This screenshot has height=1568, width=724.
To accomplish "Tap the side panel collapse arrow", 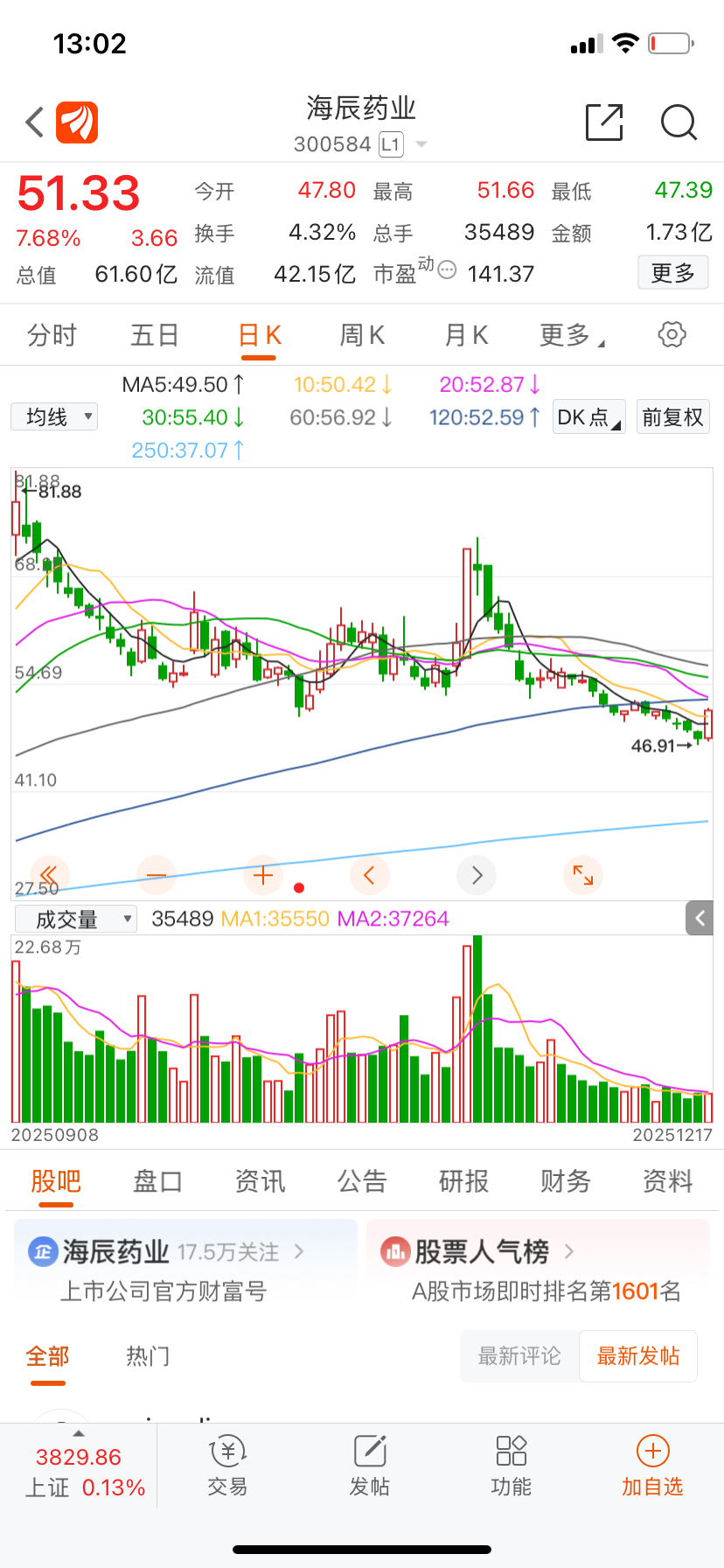I will click(x=700, y=918).
